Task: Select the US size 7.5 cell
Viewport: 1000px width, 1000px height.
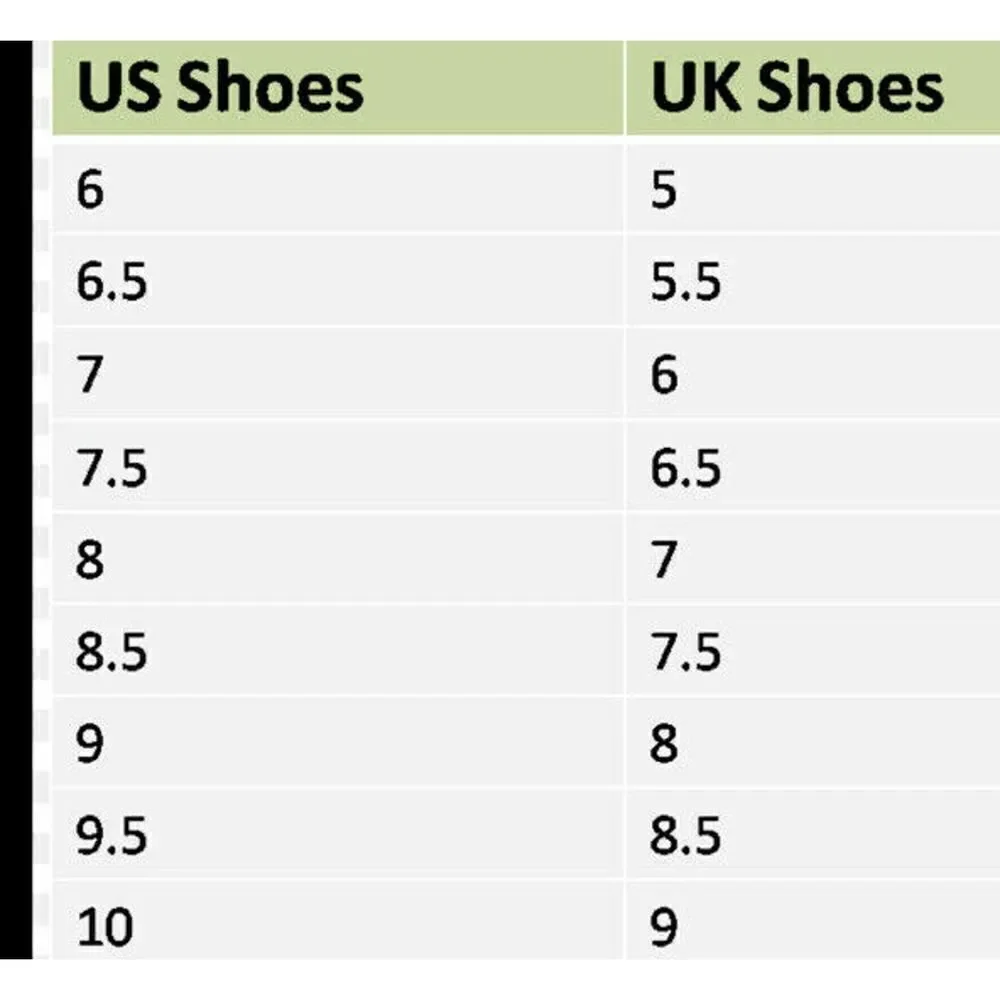Action: 337,466
